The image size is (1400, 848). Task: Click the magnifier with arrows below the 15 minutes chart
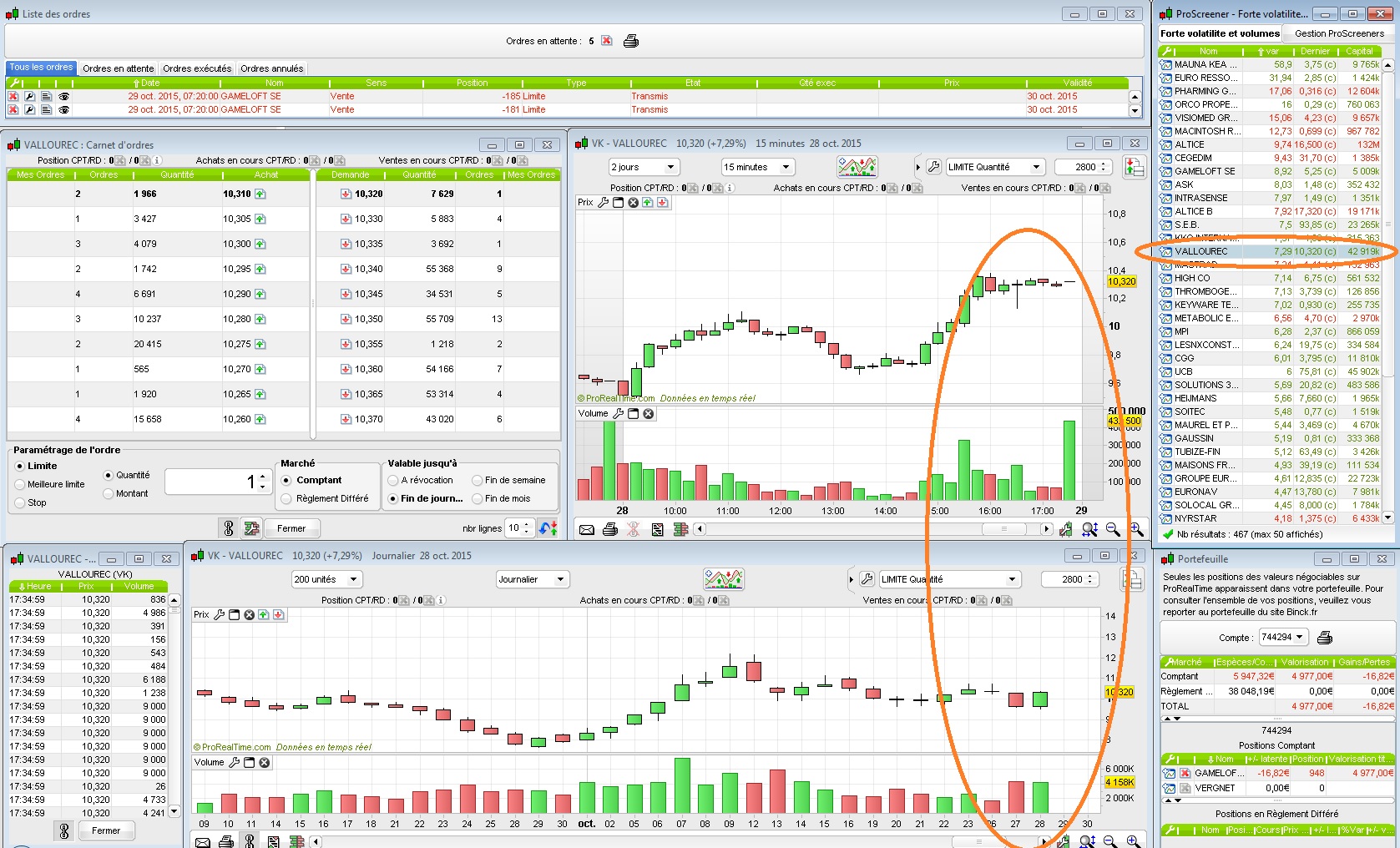(x=1089, y=529)
